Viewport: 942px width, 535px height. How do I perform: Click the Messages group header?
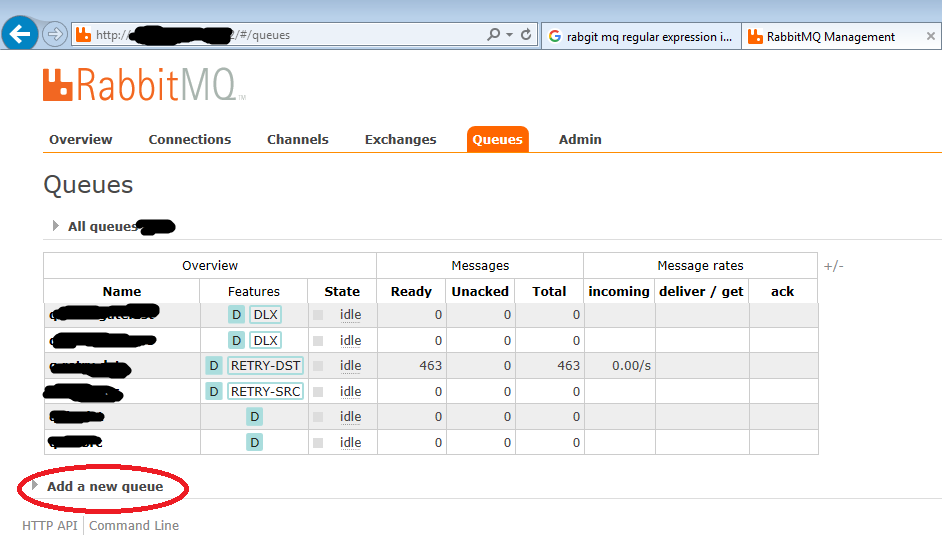[480, 265]
